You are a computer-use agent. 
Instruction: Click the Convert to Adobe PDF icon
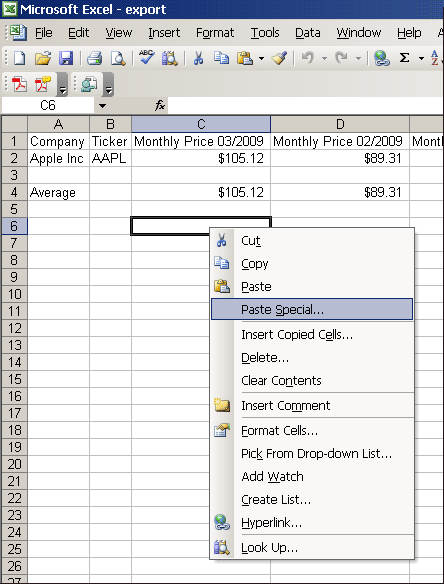click(19, 84)
